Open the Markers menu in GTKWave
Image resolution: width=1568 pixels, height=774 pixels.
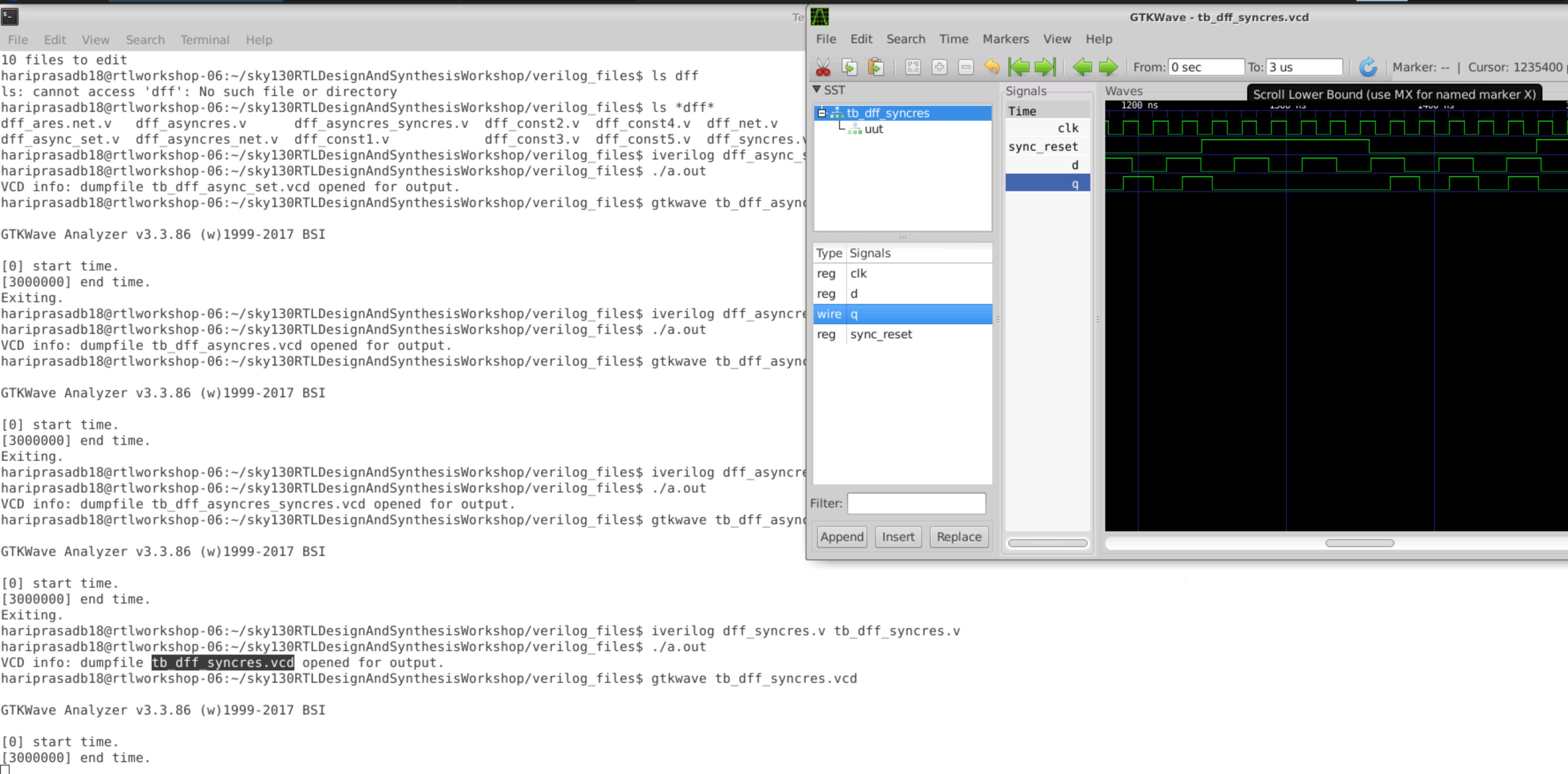click(x=1006, y=39)
